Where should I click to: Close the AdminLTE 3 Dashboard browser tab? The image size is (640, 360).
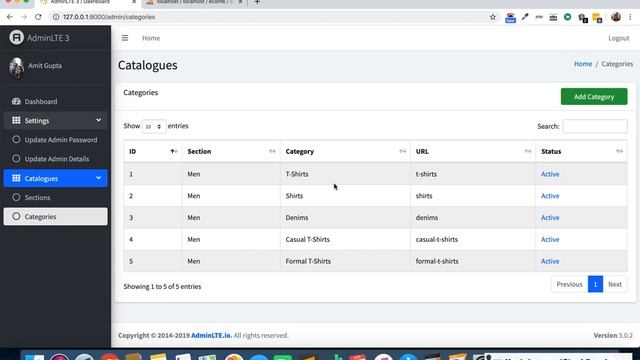[134, 2]
